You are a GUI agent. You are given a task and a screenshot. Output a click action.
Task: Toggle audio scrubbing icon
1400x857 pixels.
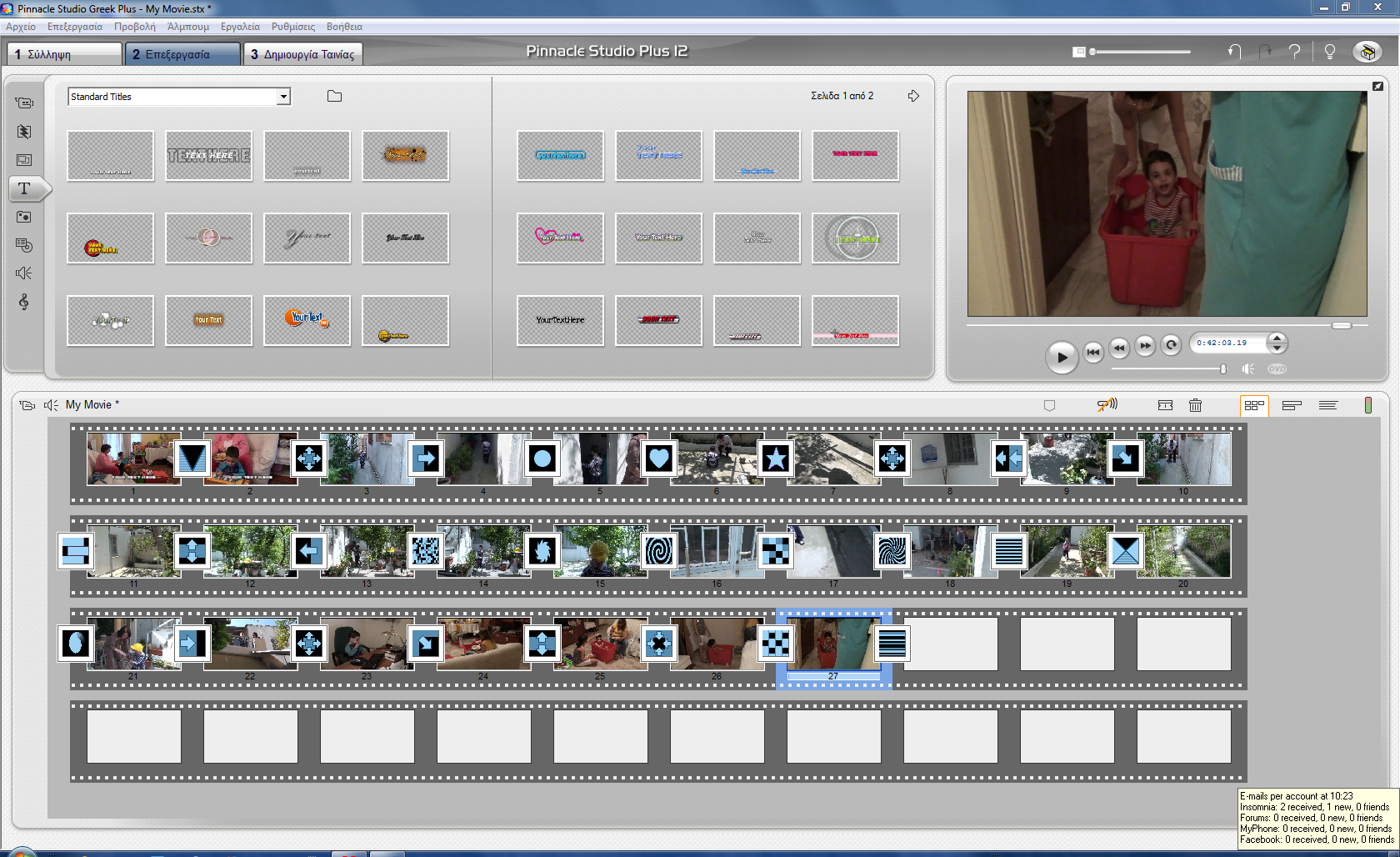1107,405
